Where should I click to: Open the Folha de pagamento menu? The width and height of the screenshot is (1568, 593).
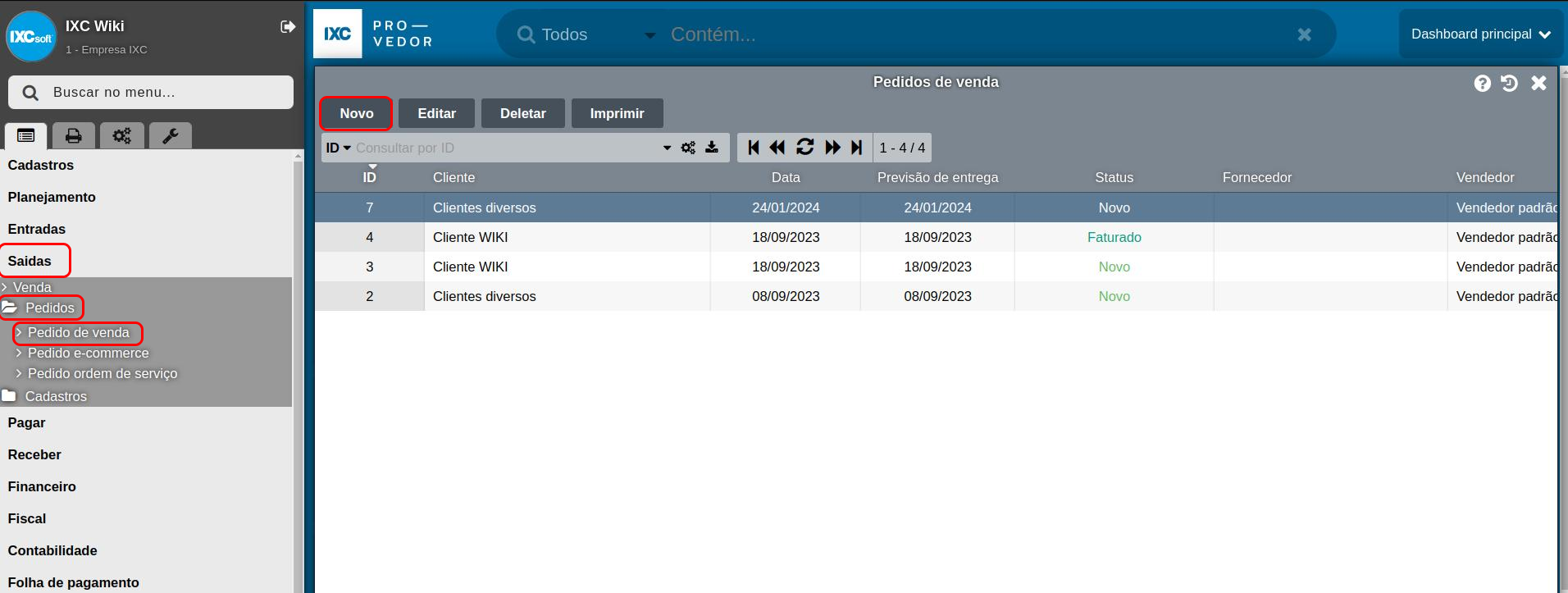tap(74, 582)
